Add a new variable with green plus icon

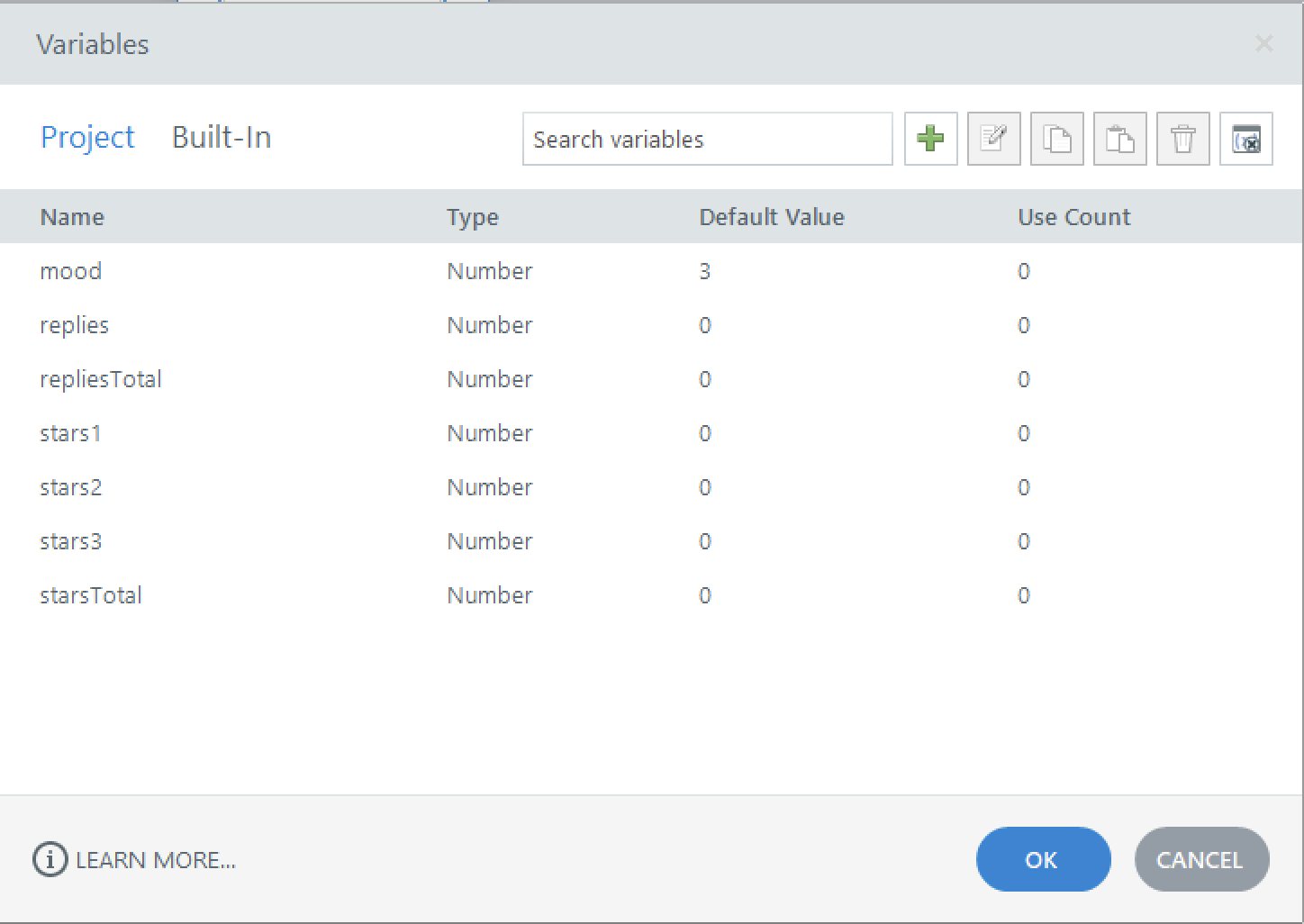pyautogui.click(x=930, y=139)
